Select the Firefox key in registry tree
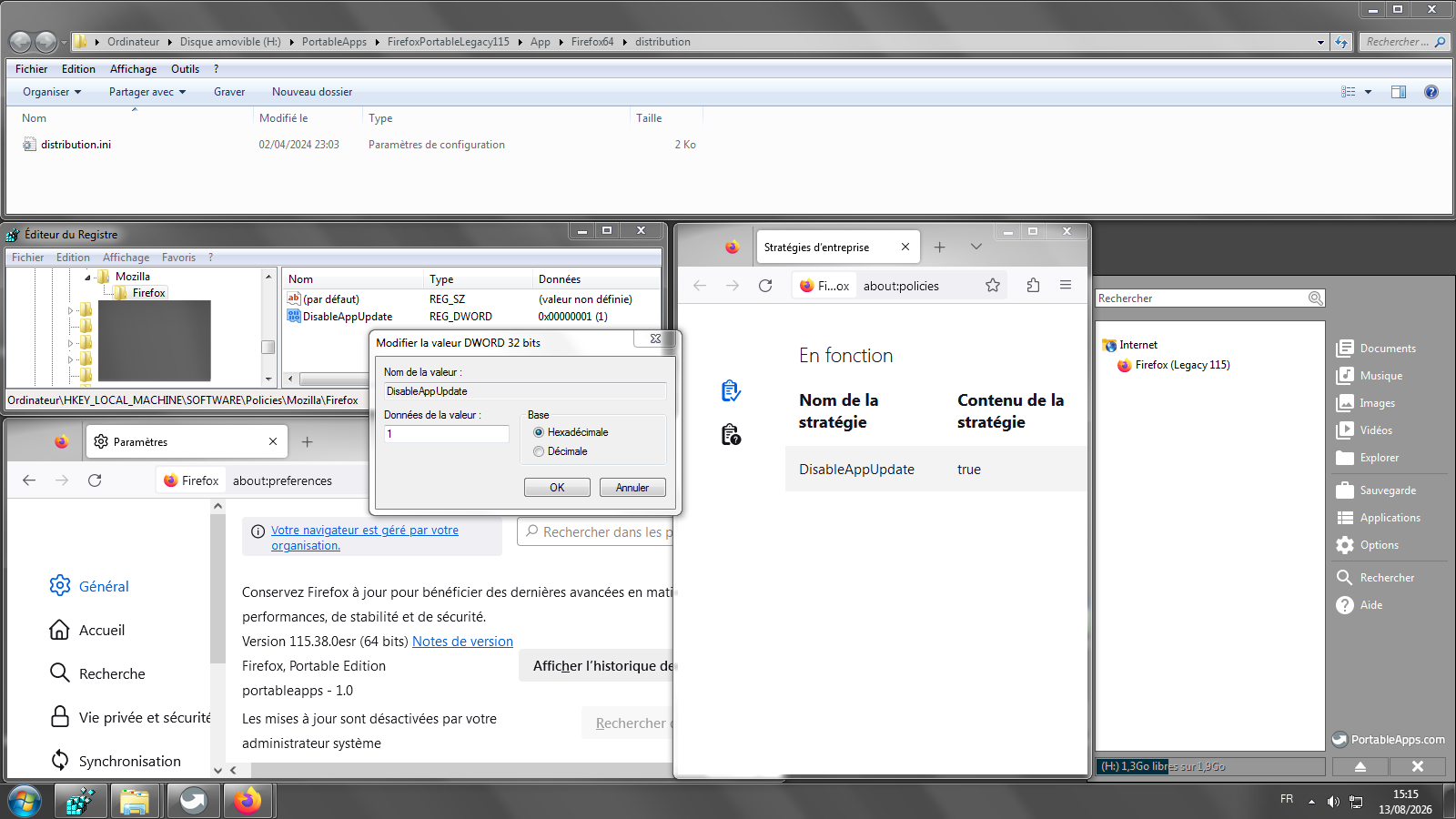The image size is (1456, 819). point(148,293)
